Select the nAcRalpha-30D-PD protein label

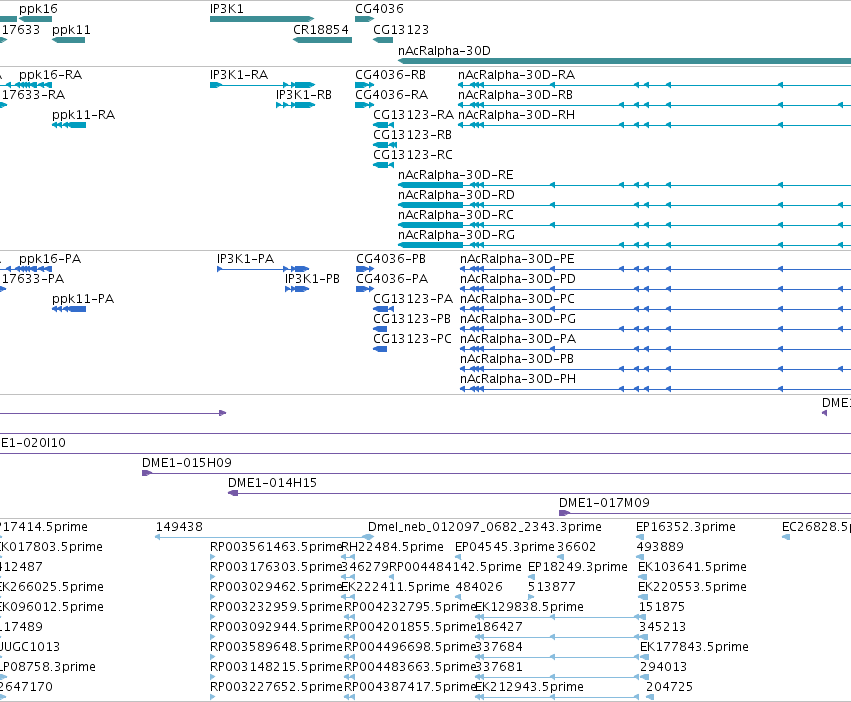click(518, 279)
